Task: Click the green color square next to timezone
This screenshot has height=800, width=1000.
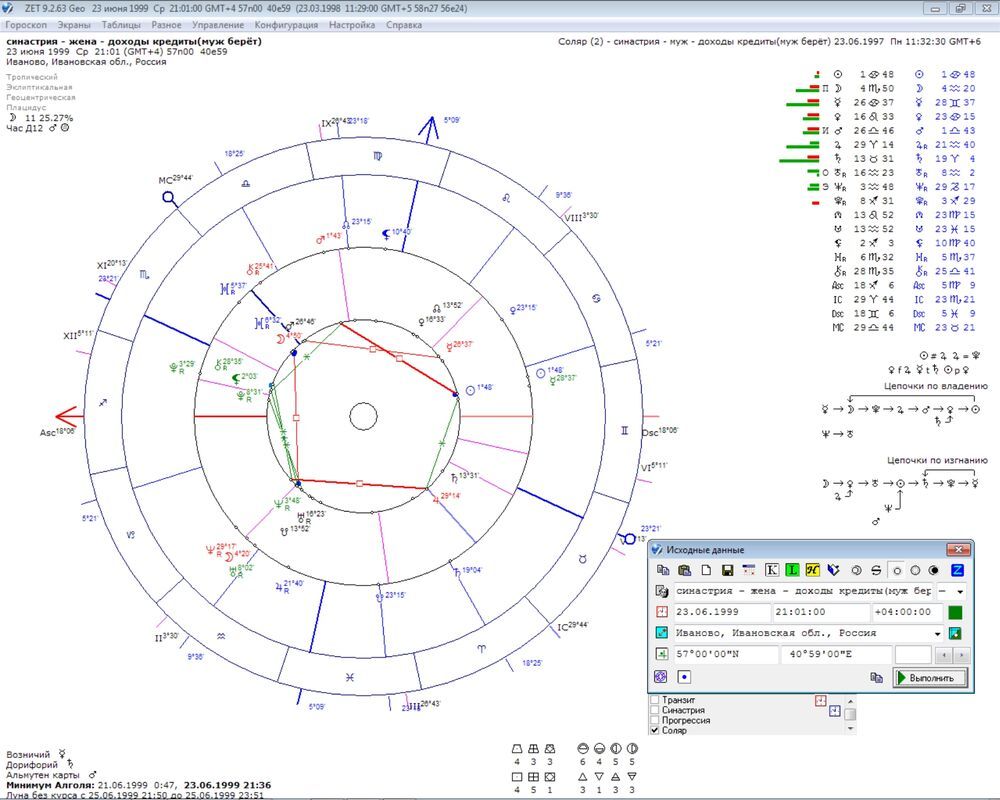Action: point(955,612)
